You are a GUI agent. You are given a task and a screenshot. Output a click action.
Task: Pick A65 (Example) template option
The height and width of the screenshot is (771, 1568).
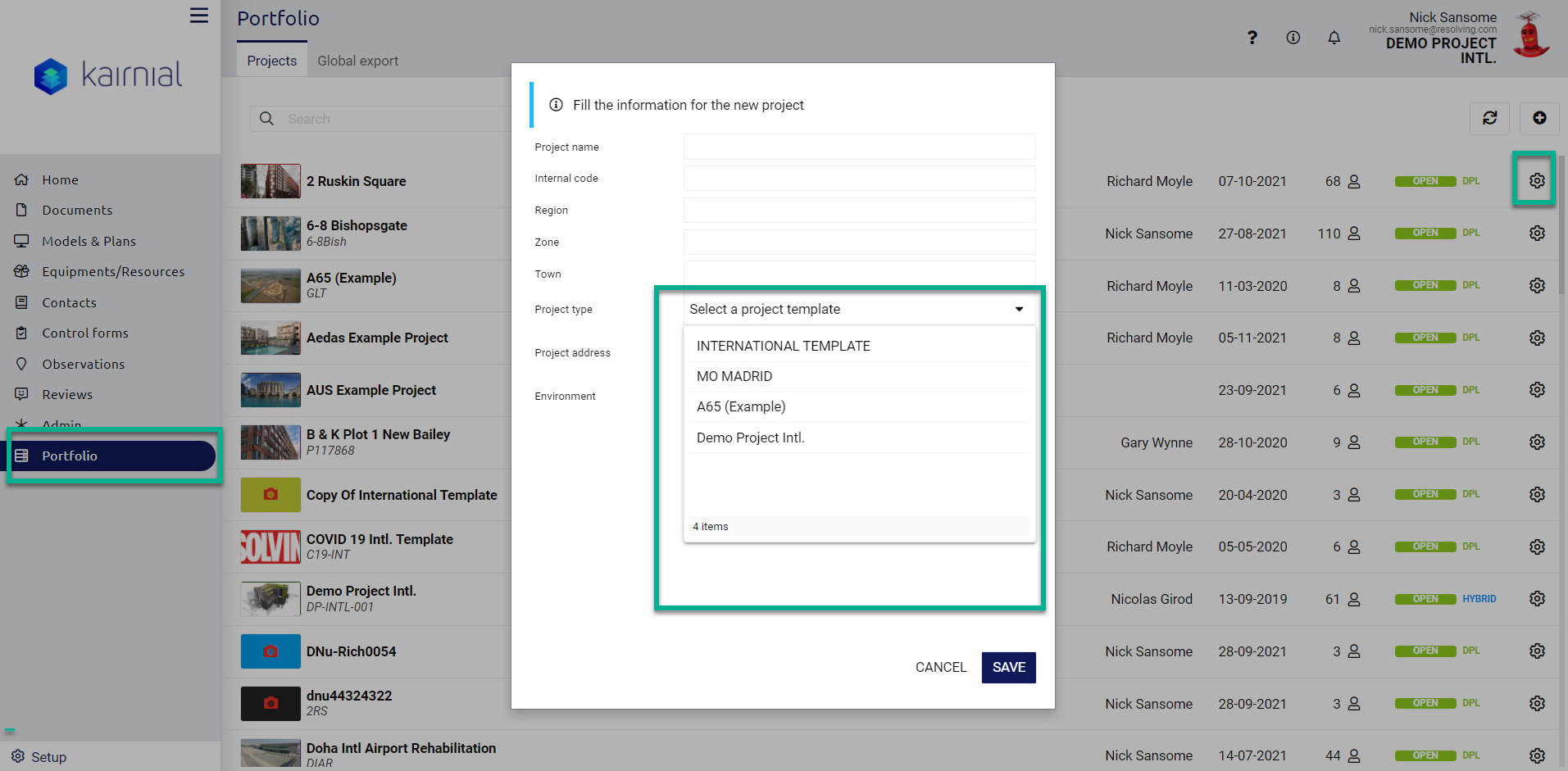pos(740,406)
